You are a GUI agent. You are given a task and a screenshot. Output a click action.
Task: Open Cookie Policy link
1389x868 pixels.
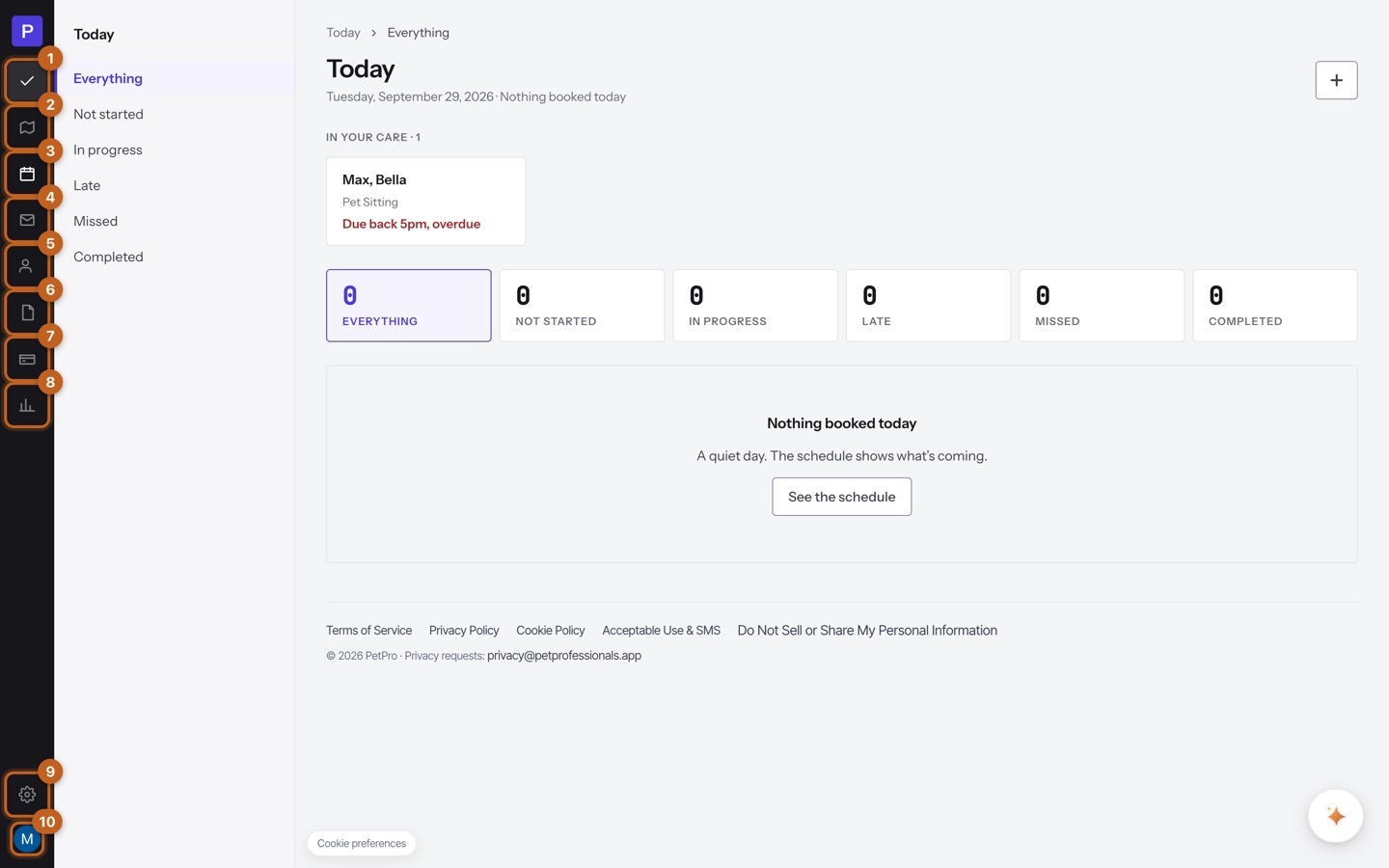click(x=551, y=631)
